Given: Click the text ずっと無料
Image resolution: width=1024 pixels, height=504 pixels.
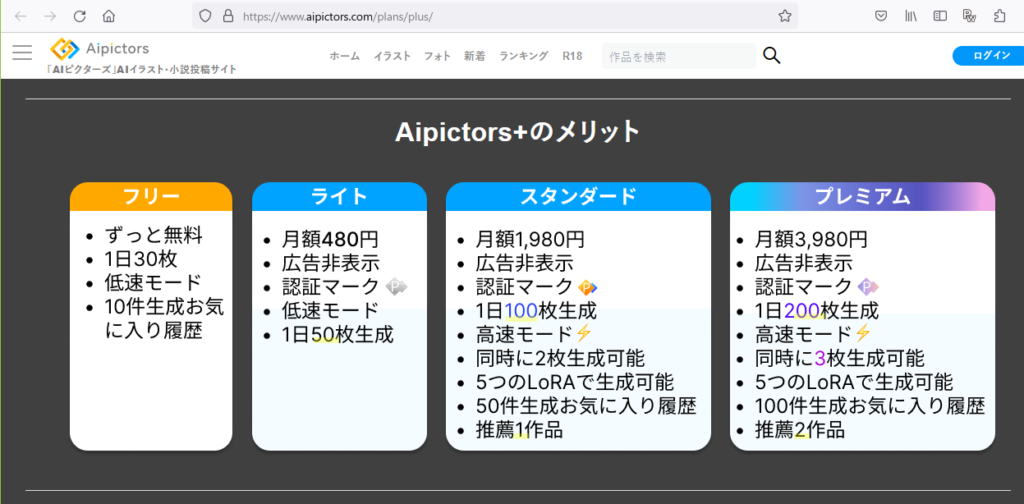Looking at the screenshot, I should tap(153, 235).
